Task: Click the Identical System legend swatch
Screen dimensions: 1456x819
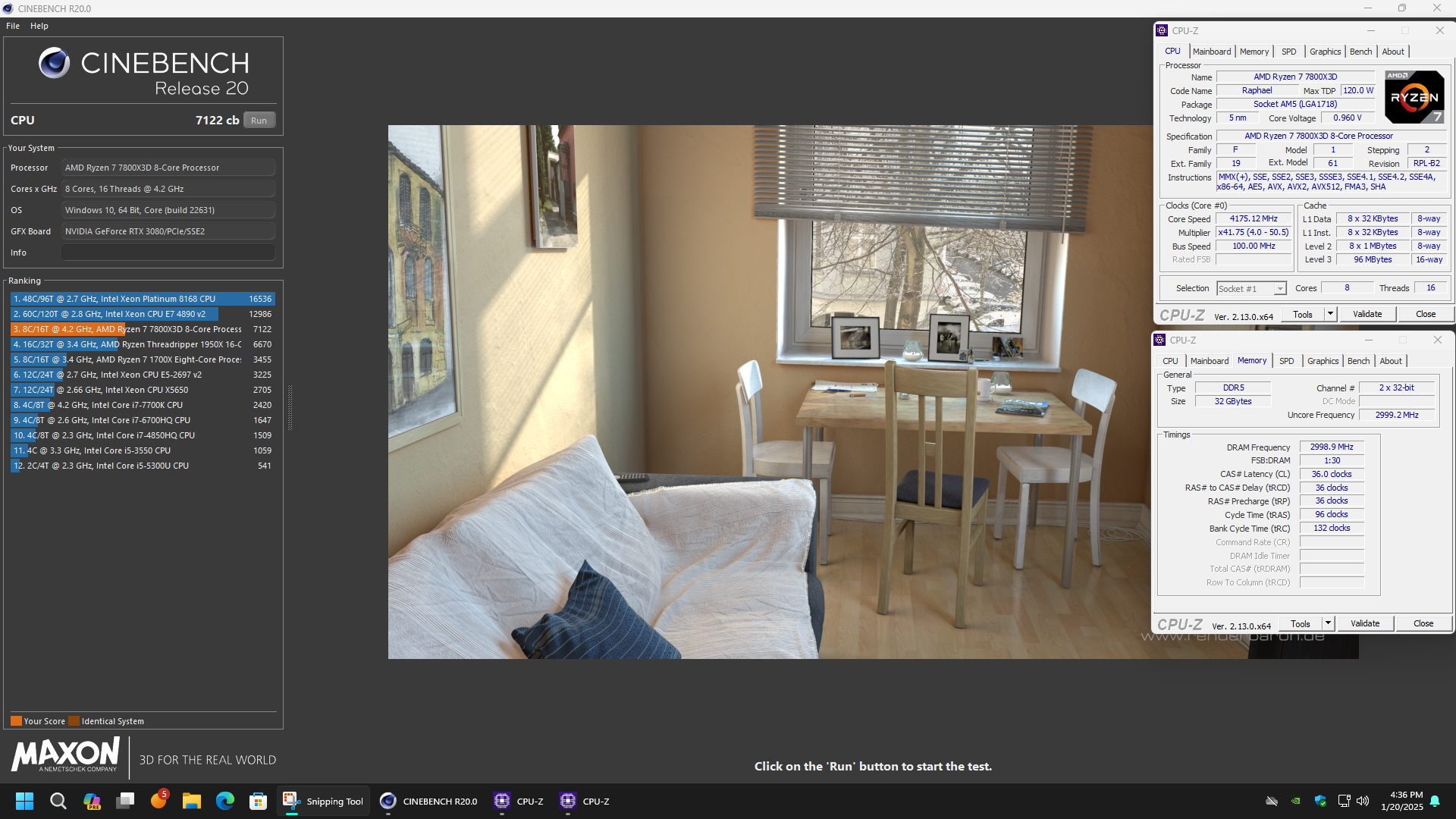Action: [x=74, y=721]
